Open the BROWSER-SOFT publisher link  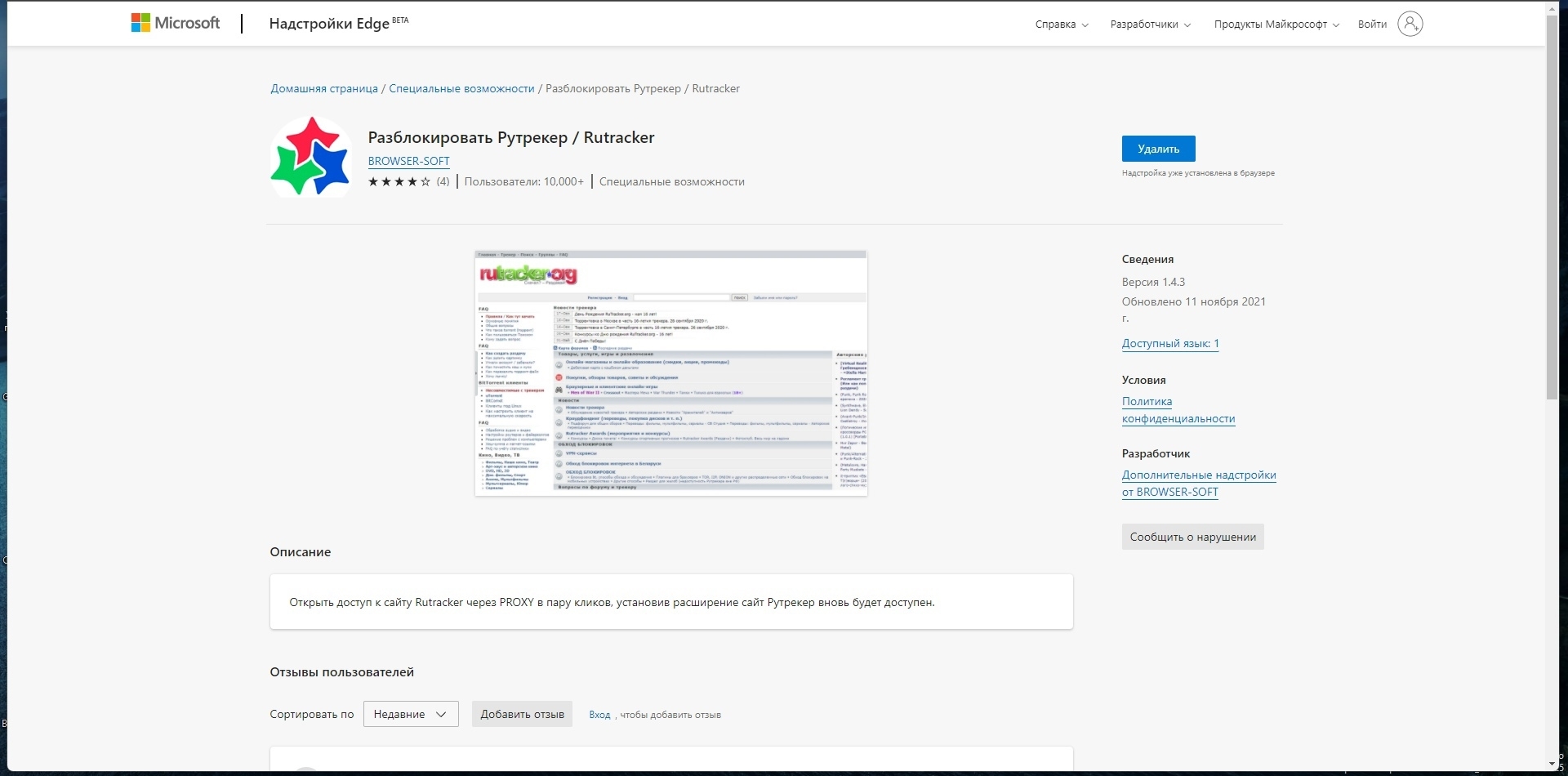pyautogui.click(x=408, y=161)
